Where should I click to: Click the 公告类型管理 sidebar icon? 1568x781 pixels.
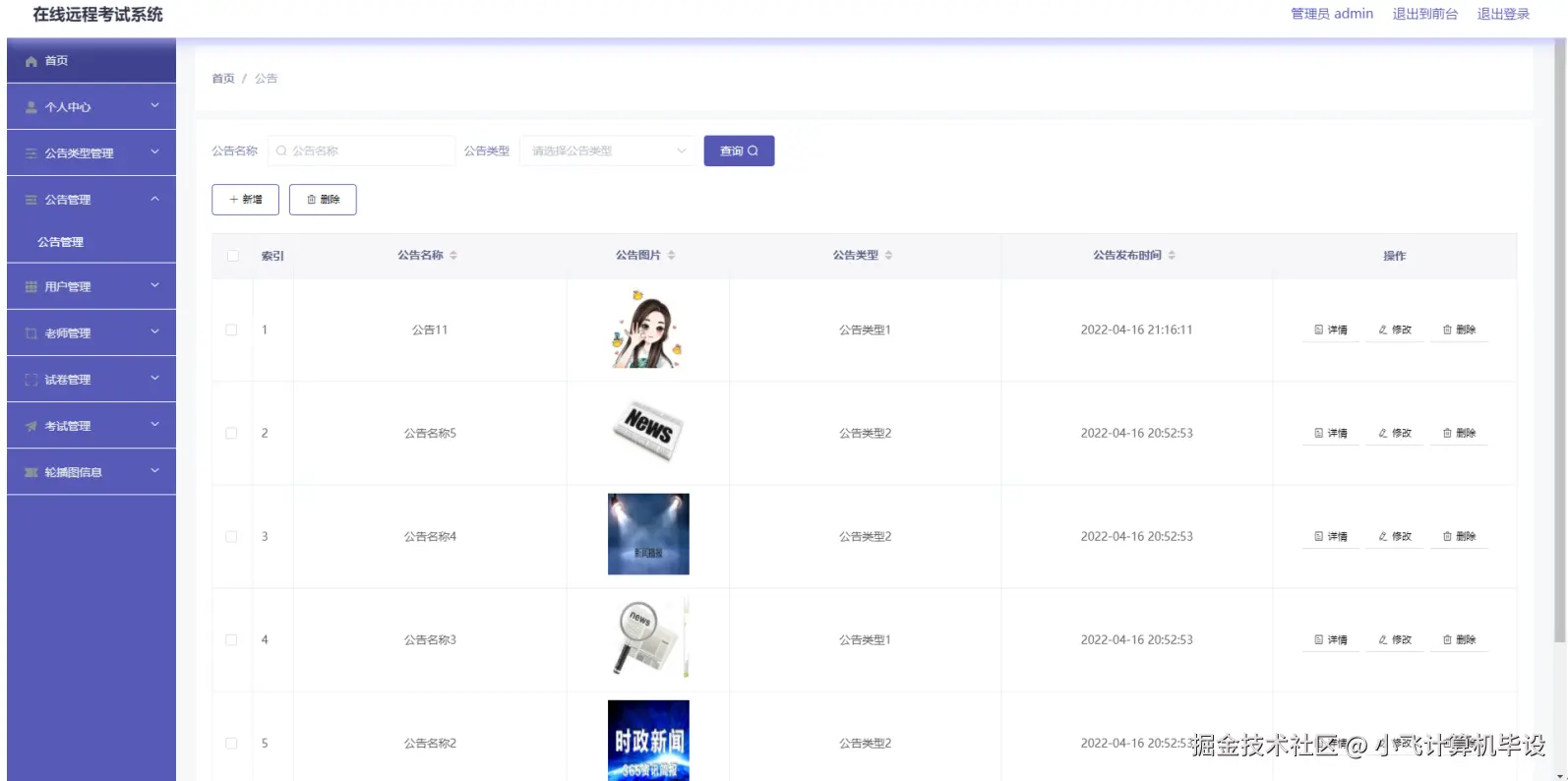point(31,153)
